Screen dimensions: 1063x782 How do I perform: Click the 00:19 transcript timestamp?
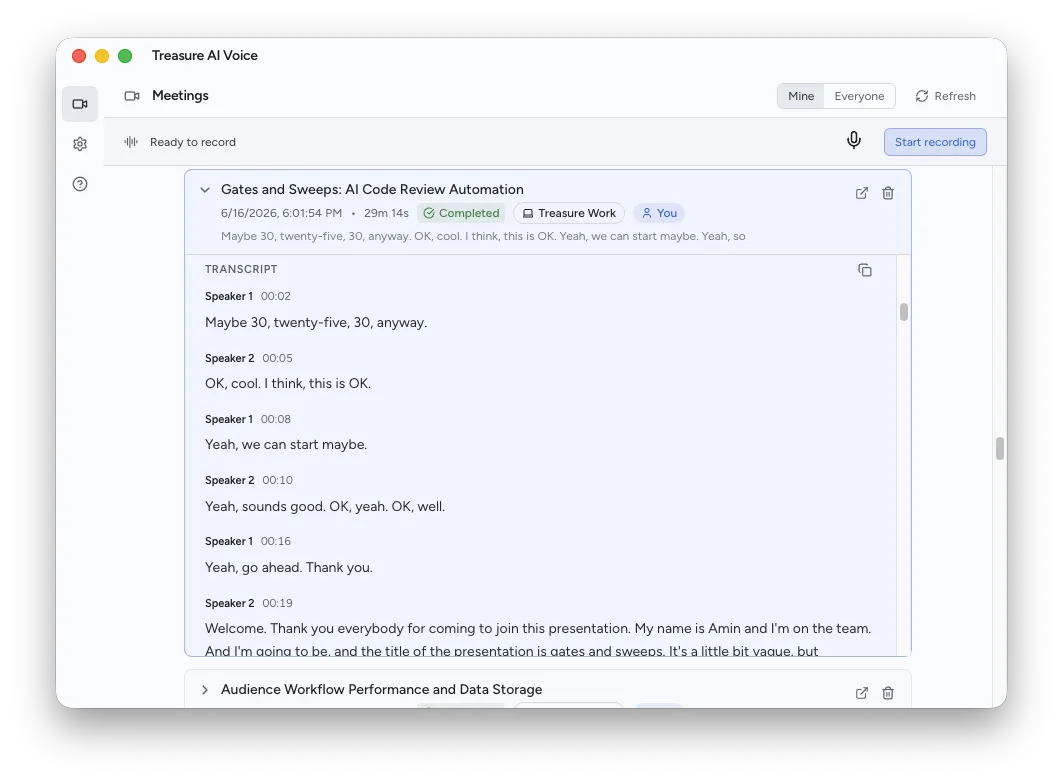pos(277,603)
